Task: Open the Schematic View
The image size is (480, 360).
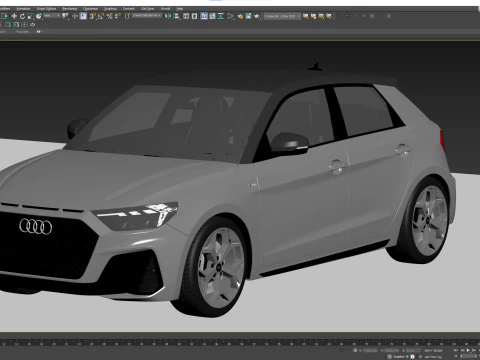Action: tap(221, 16)
